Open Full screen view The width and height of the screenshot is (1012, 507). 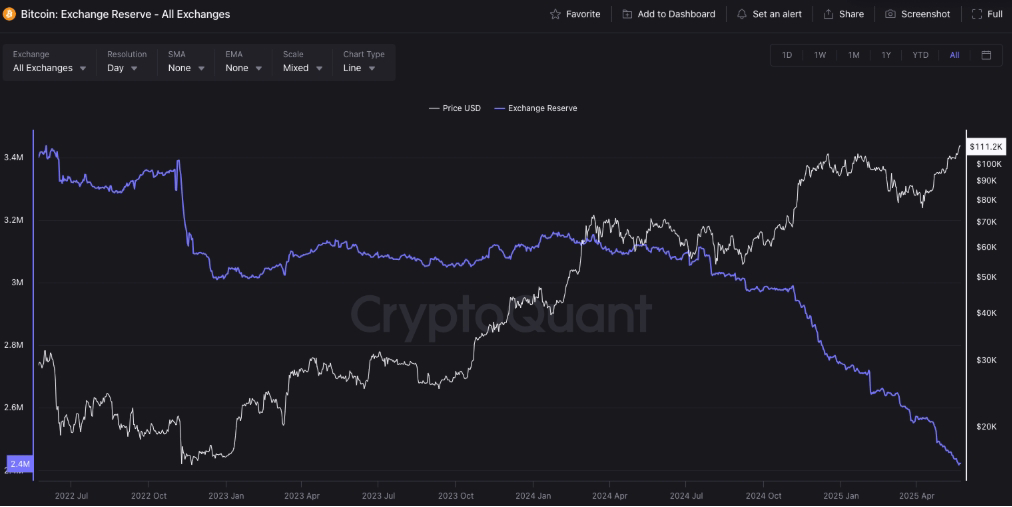986,14
